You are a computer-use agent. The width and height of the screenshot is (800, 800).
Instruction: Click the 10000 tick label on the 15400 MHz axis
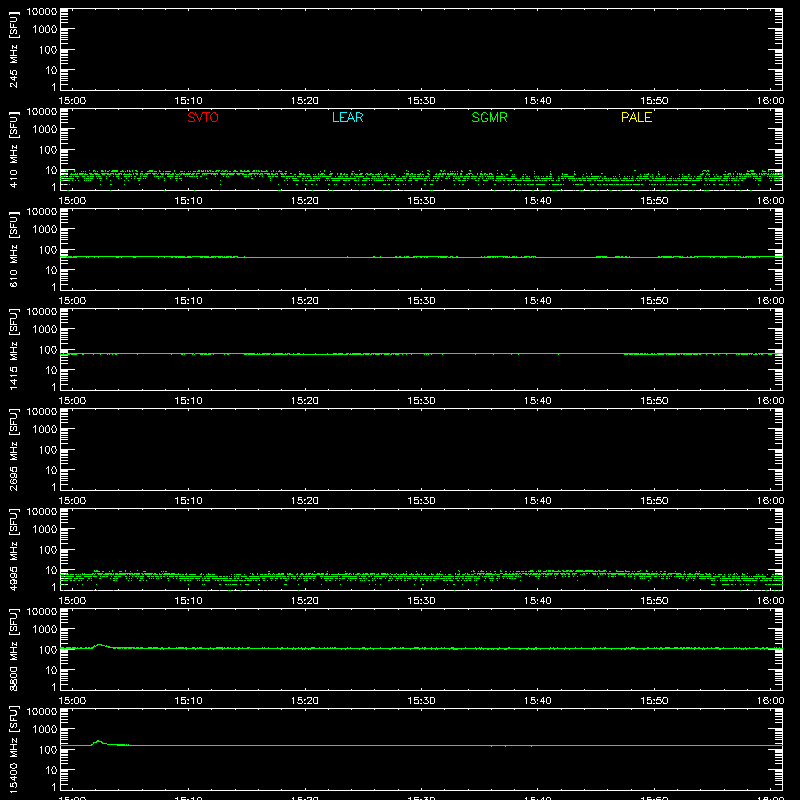[x=42, y=712]
